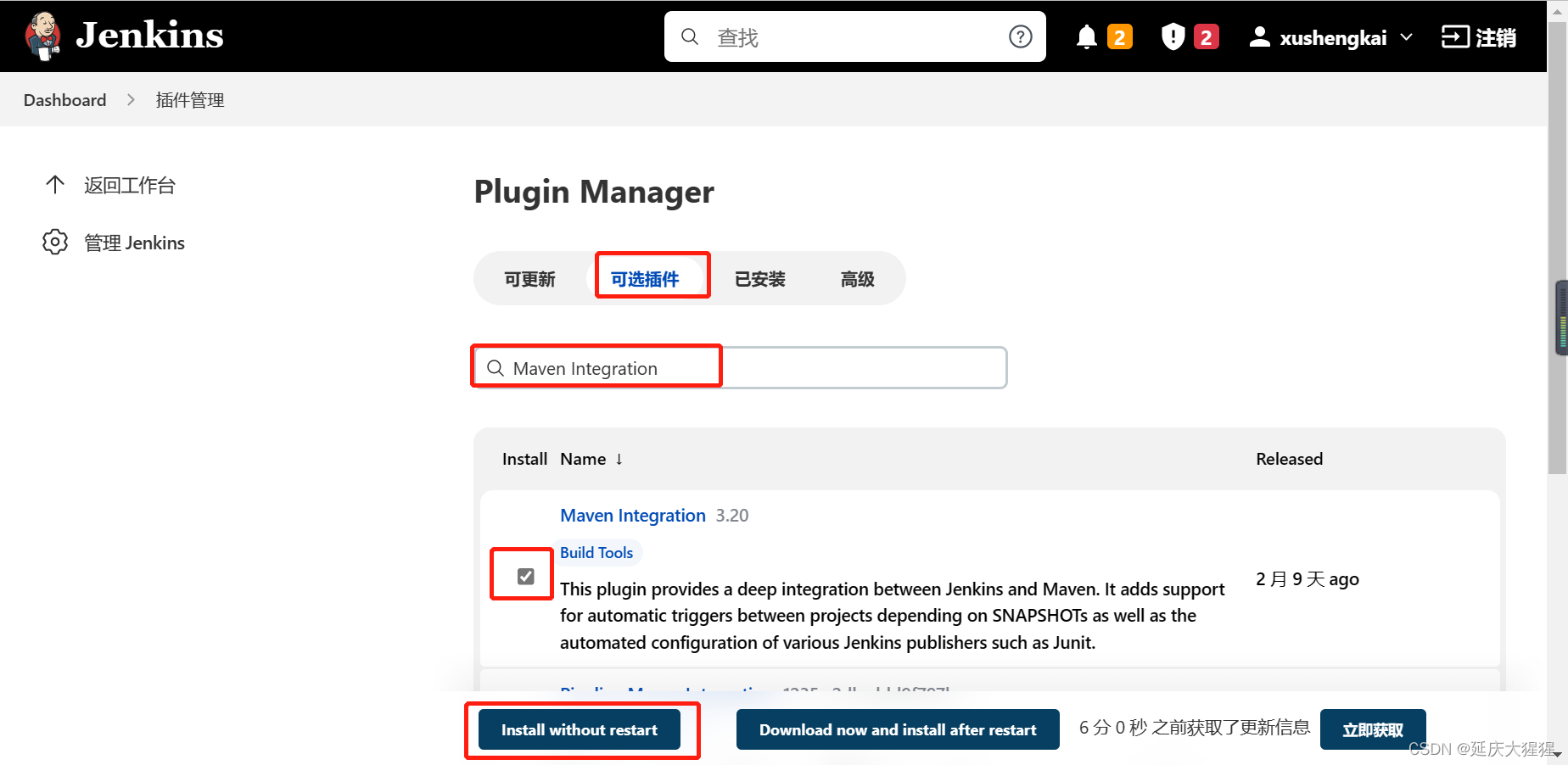Switch to the 可选插件 tab
The width and height of the screenshot is (1568, 765).
(x=645, y=279)
